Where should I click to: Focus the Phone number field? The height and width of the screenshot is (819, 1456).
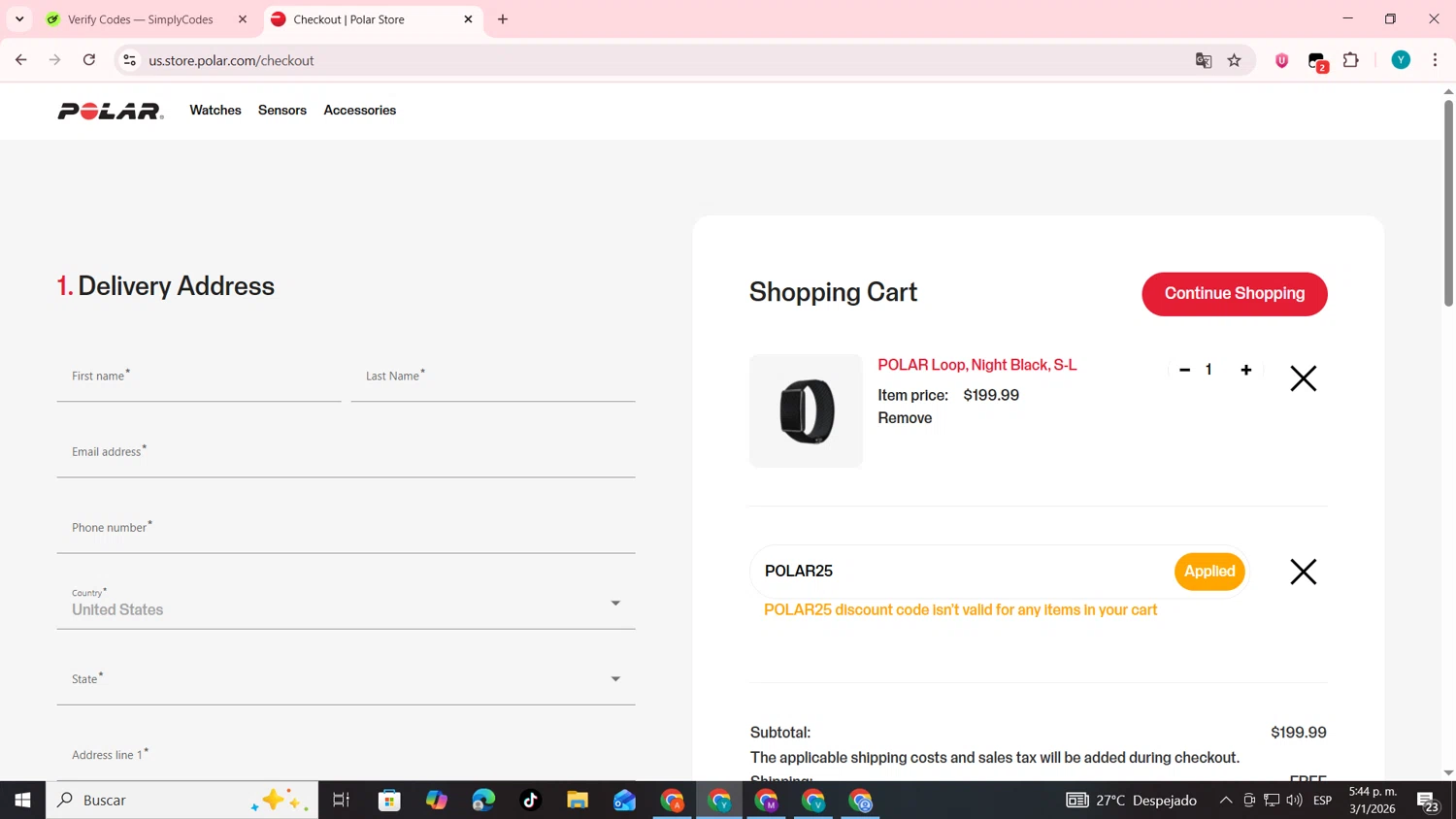coord(347,529)
